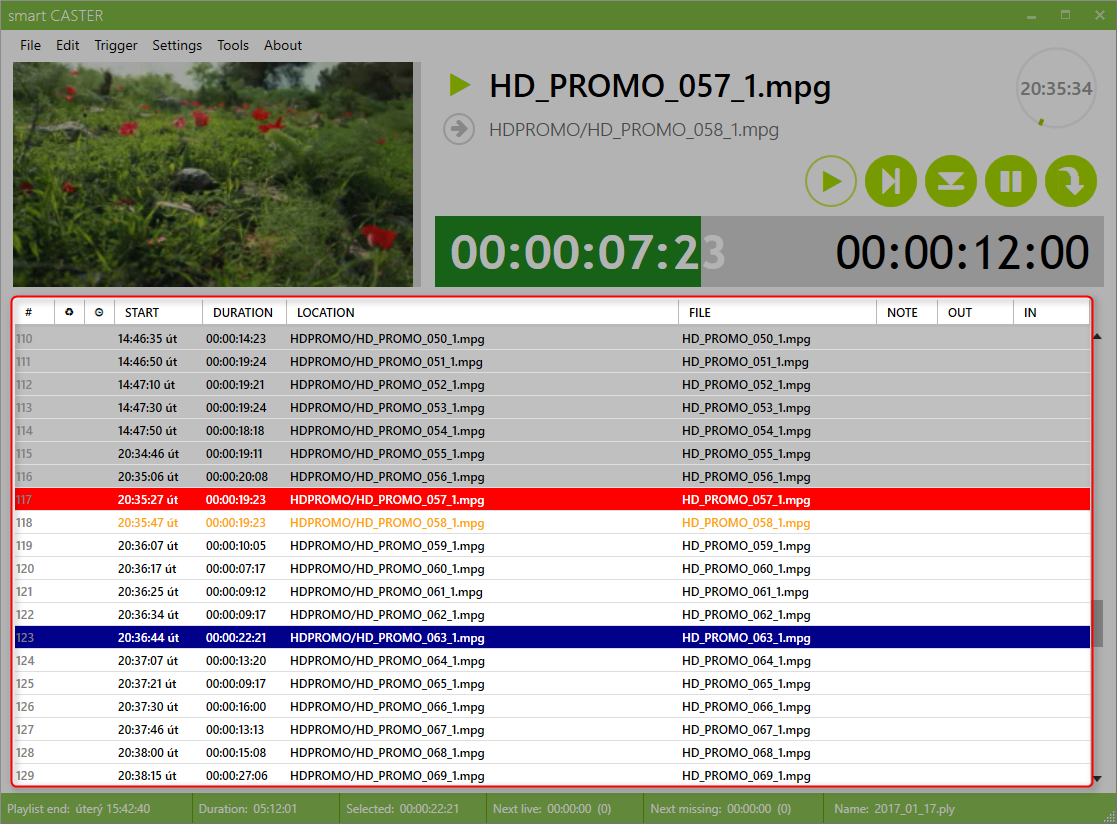
Task: Click the playlist vertical scrollbar thumb
Action: pos(1098,624)
